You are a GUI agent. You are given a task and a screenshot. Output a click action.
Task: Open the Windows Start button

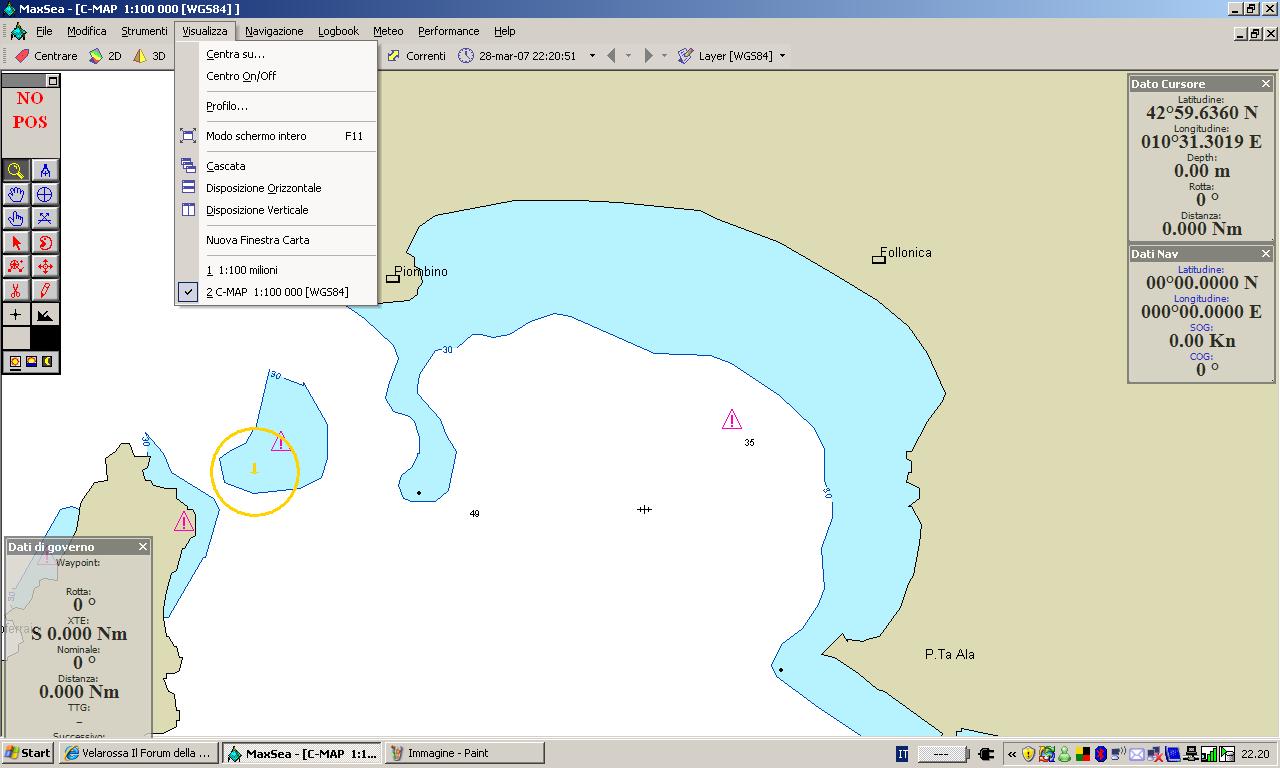(27, 753)
